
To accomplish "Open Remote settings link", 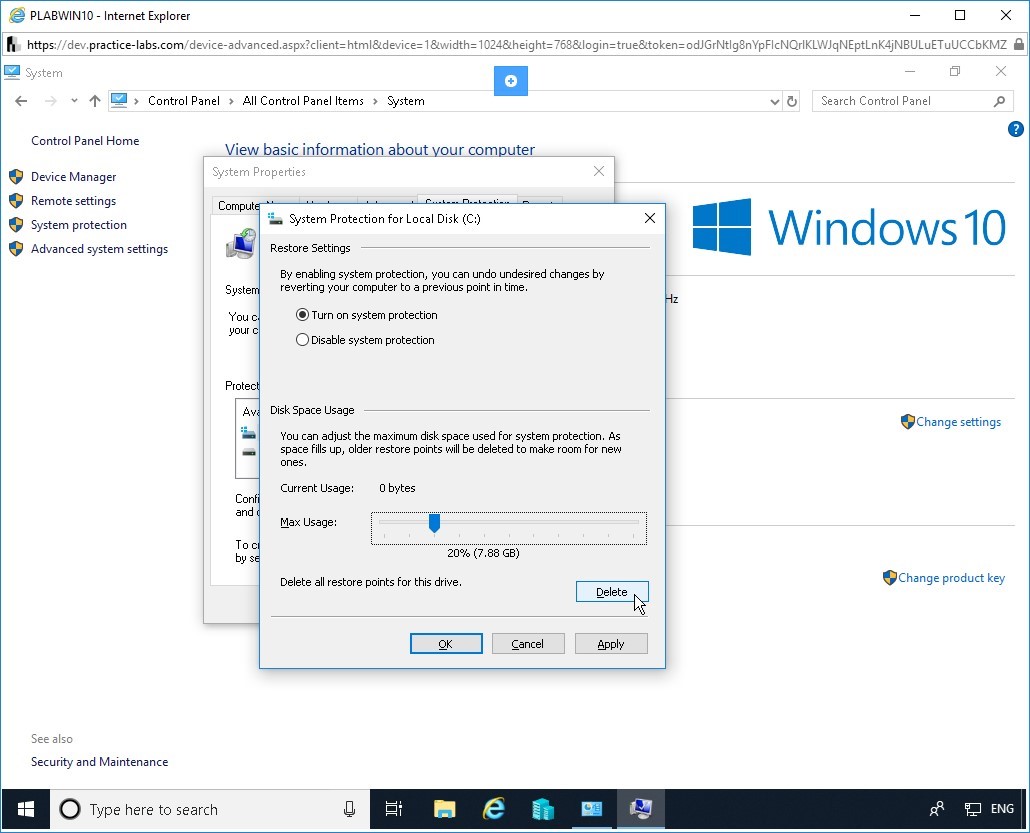I will click(73, 201).
